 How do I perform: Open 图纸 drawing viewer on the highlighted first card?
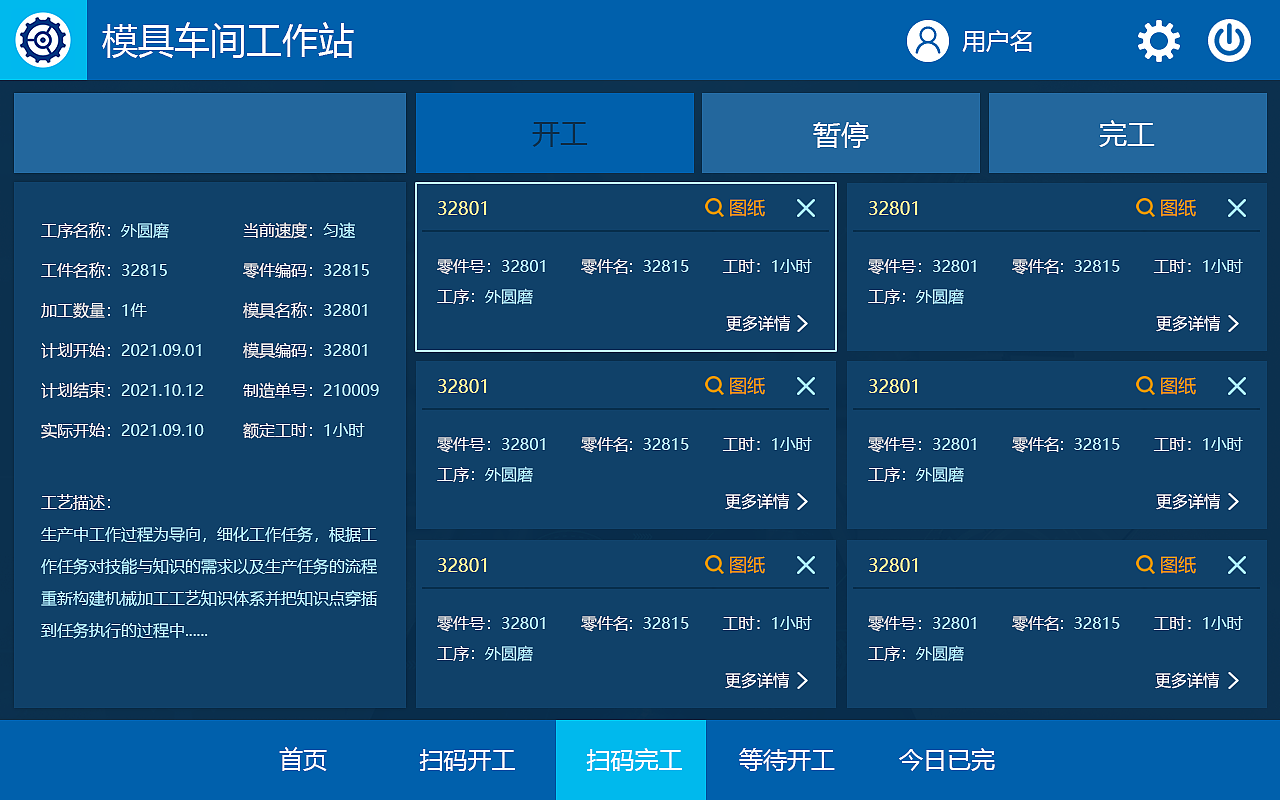[x=735, y=207]
